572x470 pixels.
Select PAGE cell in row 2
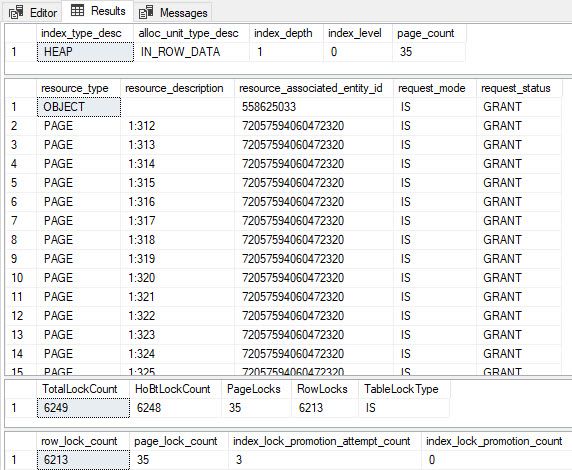click(79, 126)
